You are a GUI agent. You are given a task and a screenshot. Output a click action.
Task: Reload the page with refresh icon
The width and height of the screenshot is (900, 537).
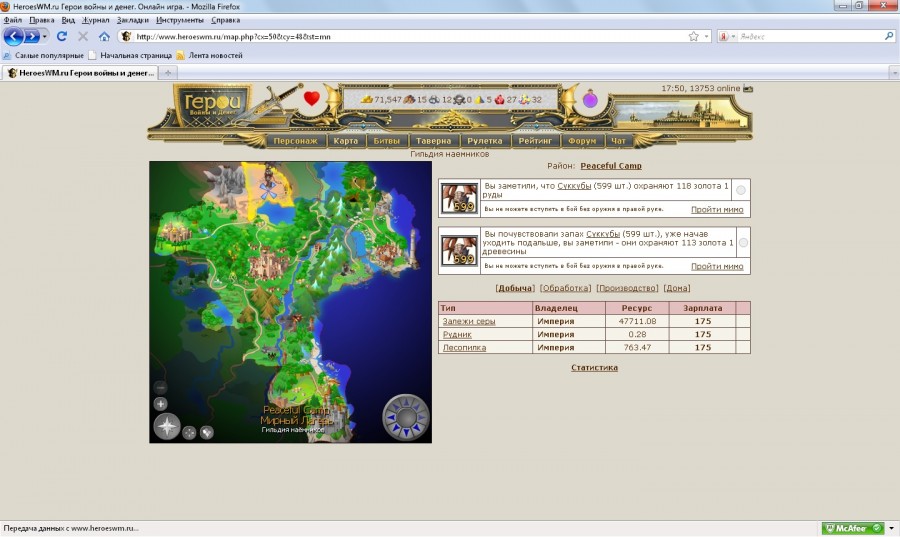62,36
